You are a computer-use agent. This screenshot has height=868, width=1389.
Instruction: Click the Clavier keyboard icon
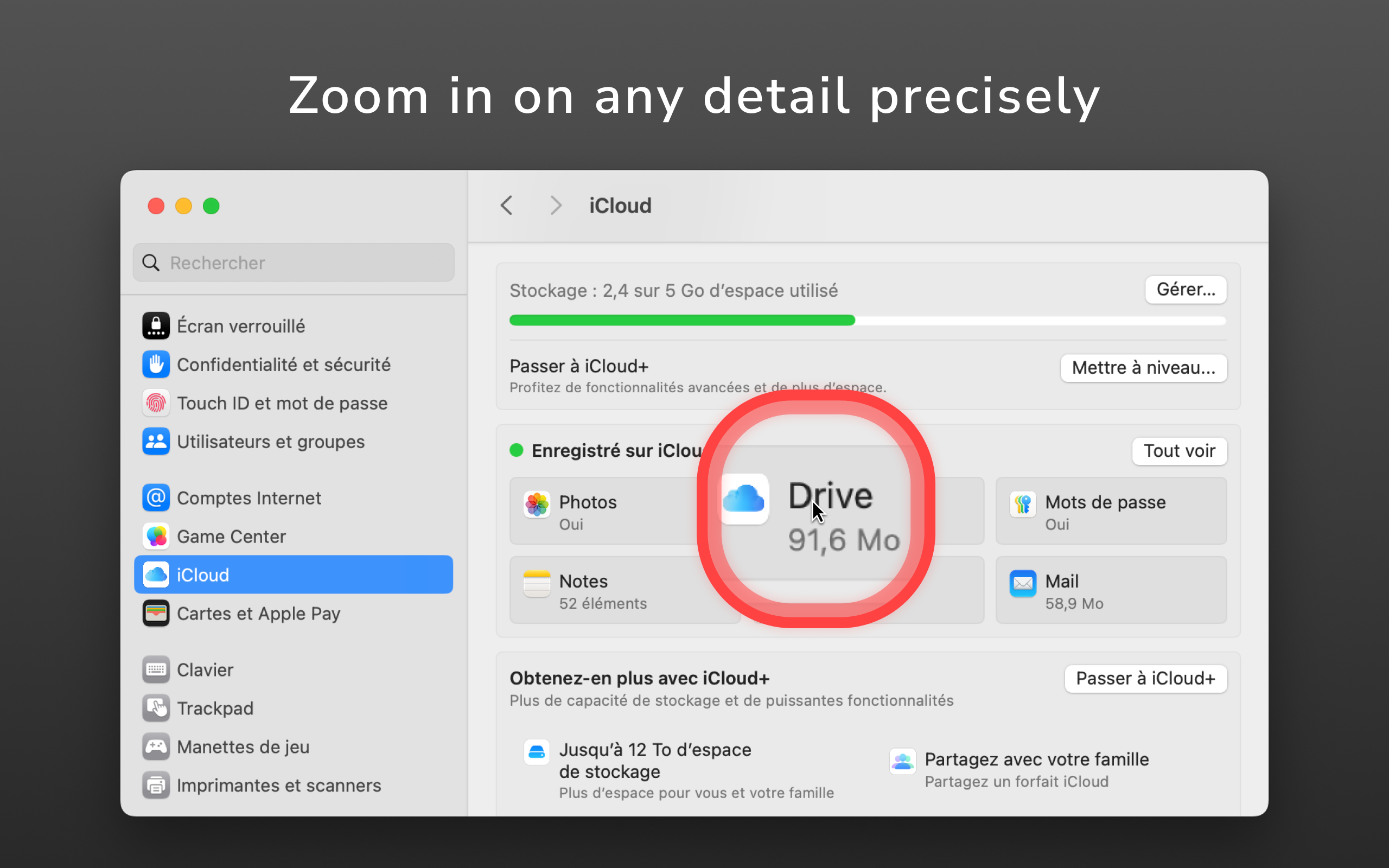[x=156, y=669]
